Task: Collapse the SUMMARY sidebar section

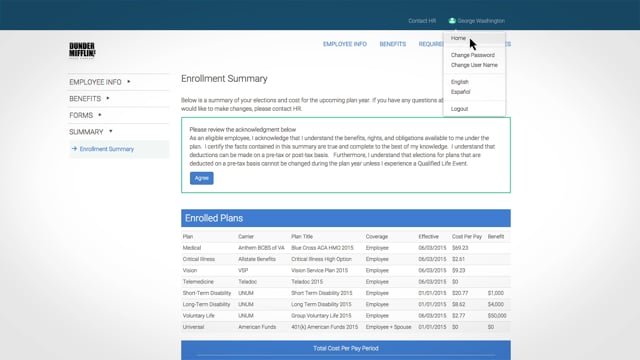Action: 91,132
